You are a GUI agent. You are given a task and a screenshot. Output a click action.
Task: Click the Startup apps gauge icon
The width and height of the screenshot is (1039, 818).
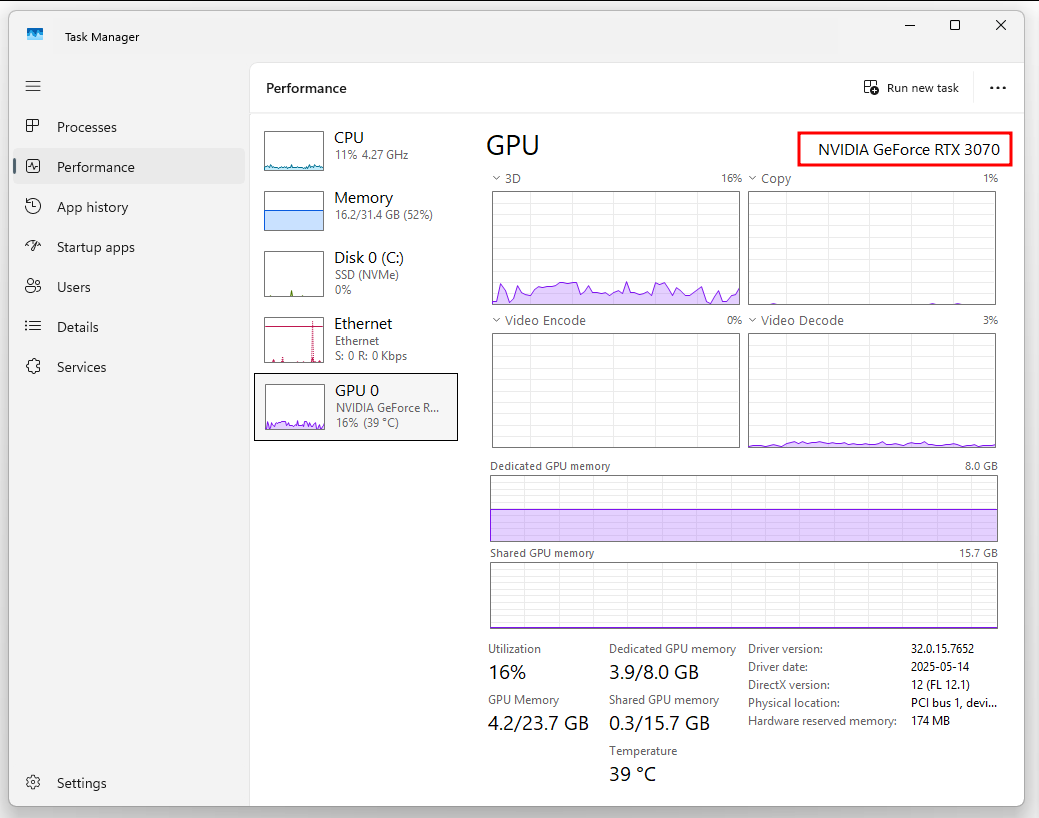click(x=33, y=246)
